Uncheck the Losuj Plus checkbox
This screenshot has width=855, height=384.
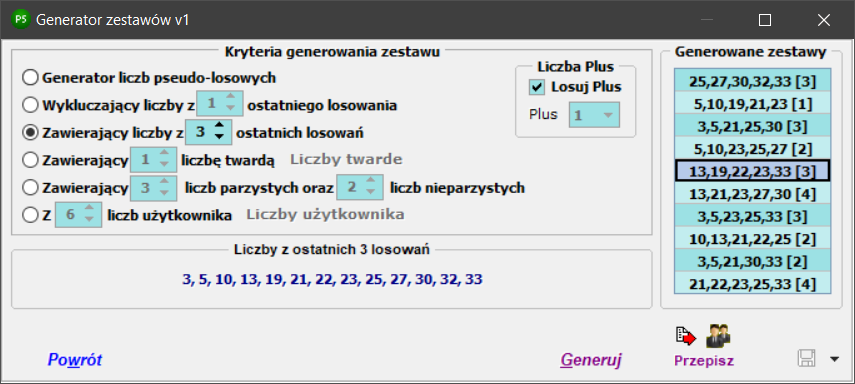(537, 87)
